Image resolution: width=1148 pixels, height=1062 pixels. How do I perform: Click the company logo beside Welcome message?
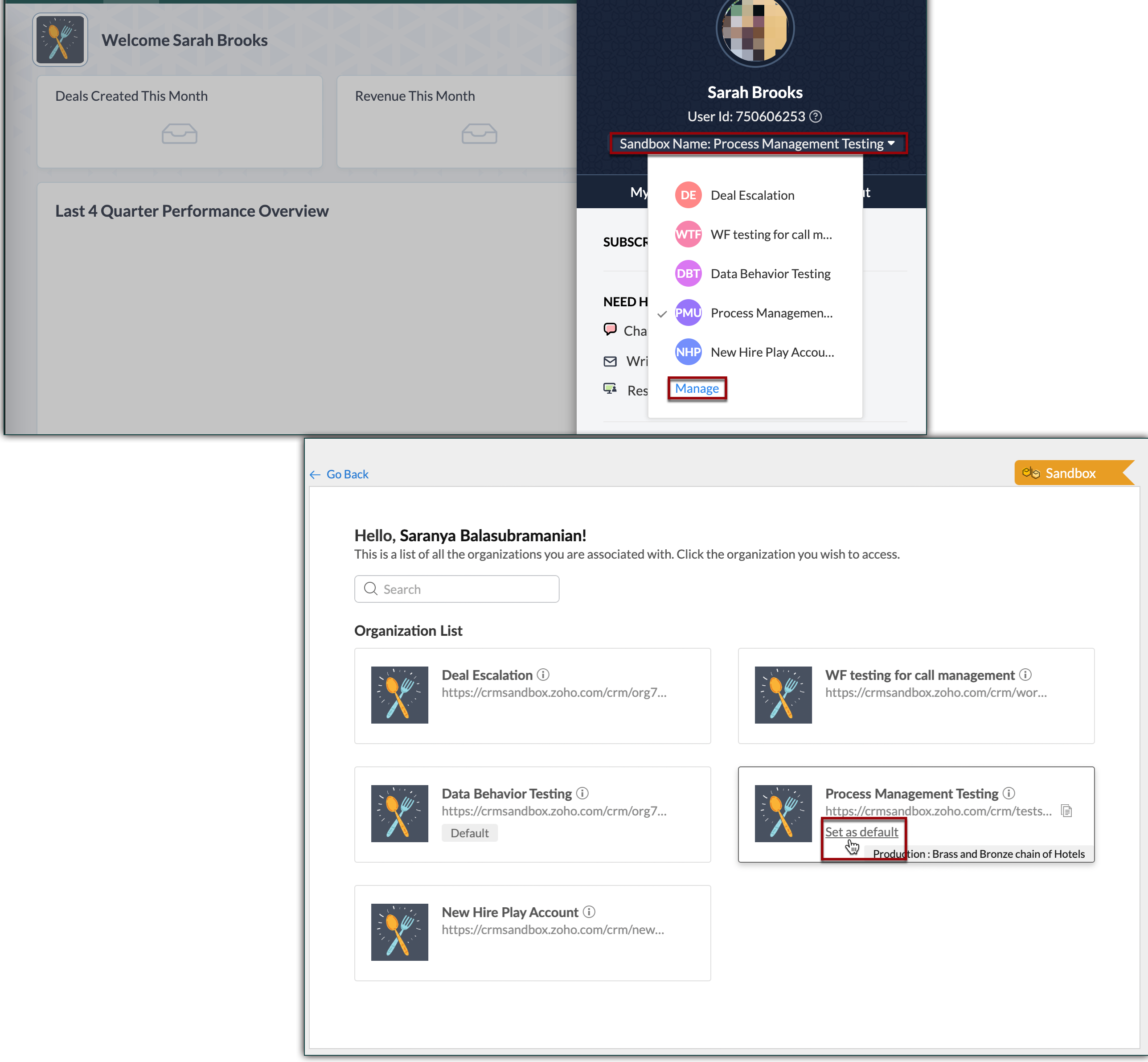[60, 40]
